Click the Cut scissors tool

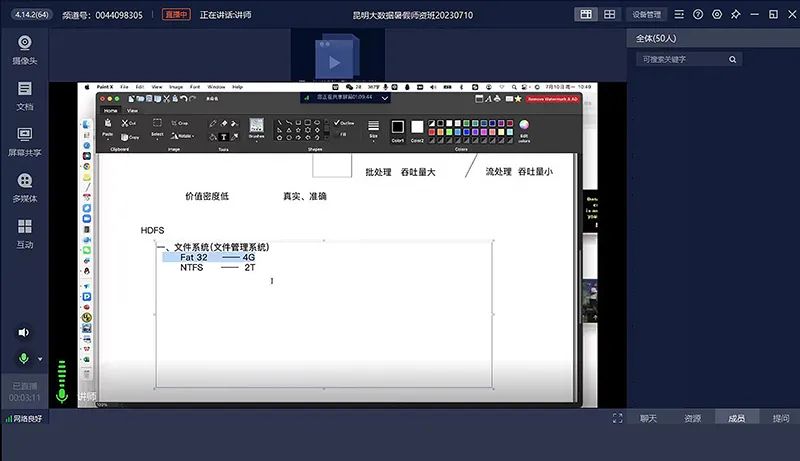129,123
